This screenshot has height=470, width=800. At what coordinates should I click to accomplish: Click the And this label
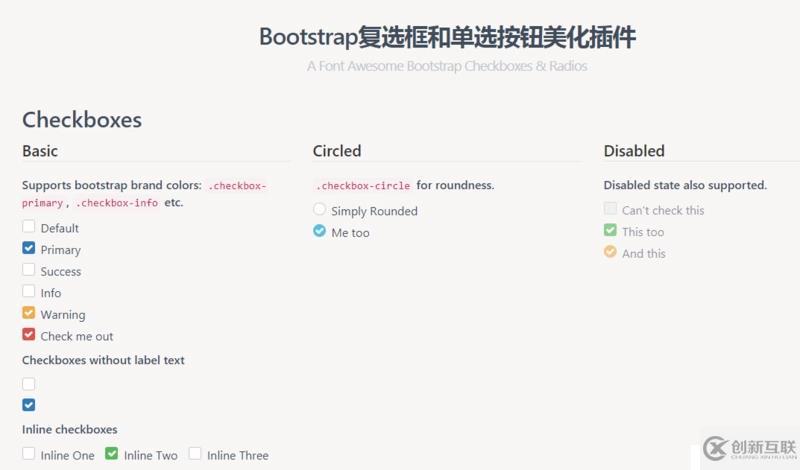click(x=644, y=254)
